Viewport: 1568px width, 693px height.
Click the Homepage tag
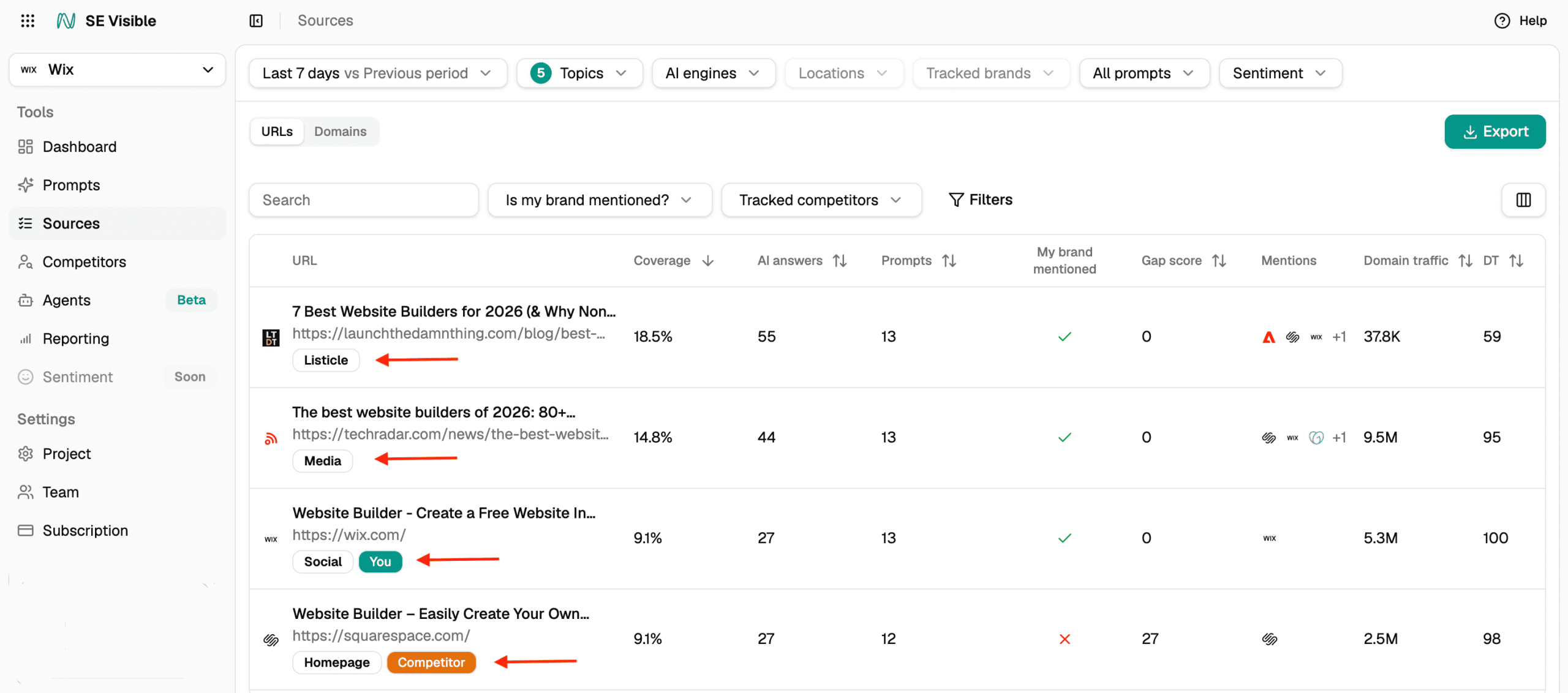pyautogui.click(x=337, y=662)
